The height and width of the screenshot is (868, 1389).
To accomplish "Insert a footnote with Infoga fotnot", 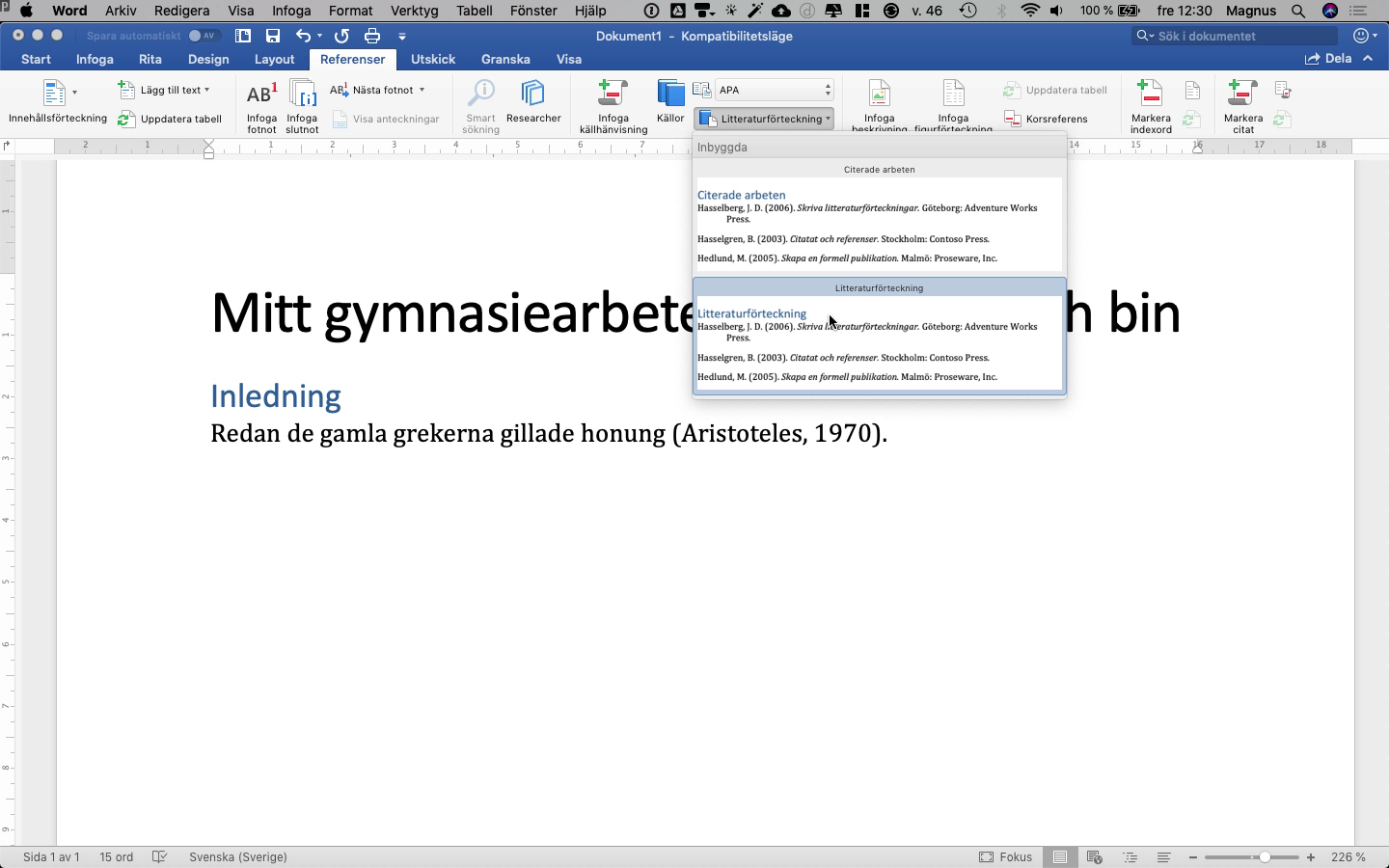I will click(x=261, y=106).
